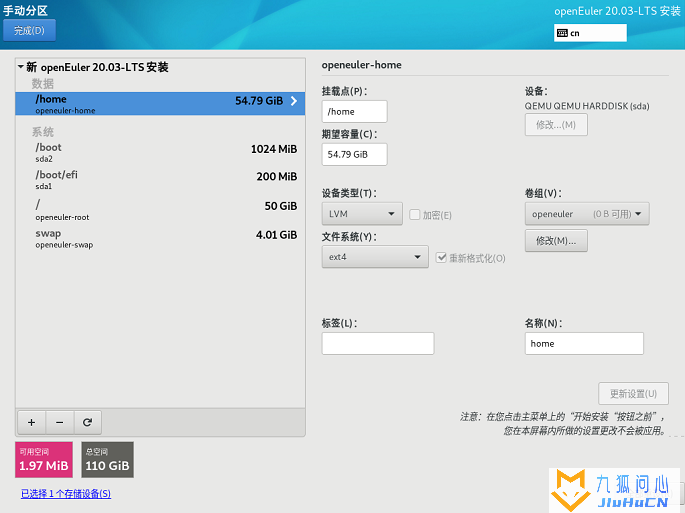
Task: Open the cn keyboard layout indicator
Action: 590,33
